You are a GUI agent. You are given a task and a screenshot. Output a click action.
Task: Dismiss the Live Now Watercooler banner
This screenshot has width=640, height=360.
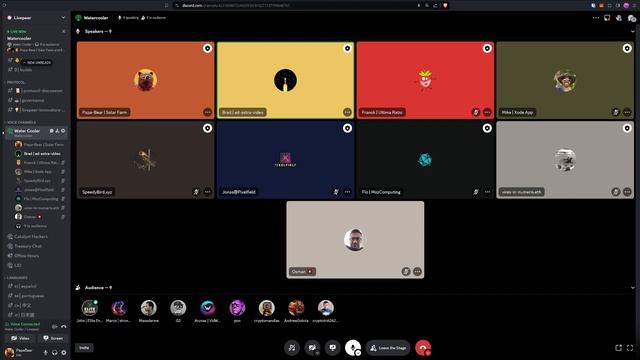63,31
